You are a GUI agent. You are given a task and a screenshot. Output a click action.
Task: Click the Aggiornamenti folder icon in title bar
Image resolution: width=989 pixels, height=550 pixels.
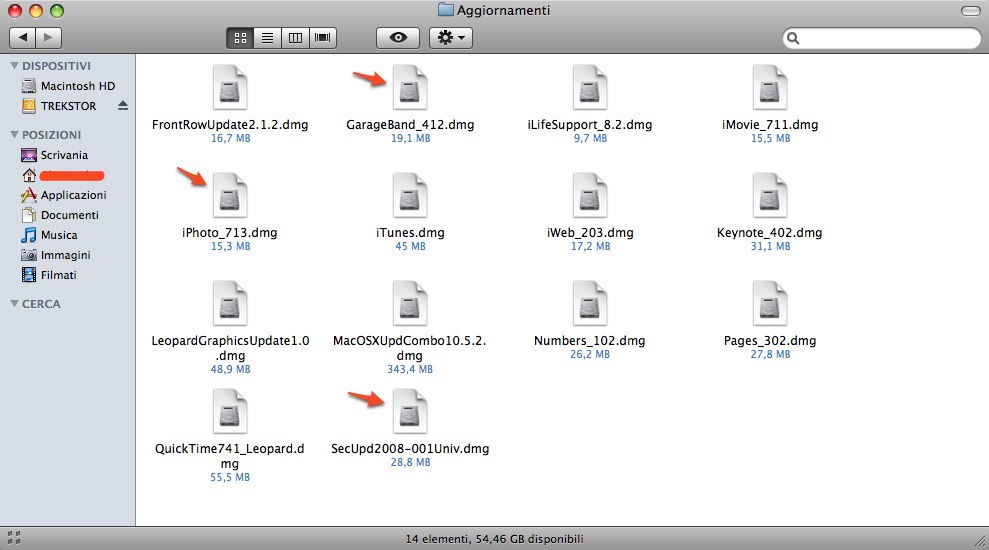tap(446, 10)
